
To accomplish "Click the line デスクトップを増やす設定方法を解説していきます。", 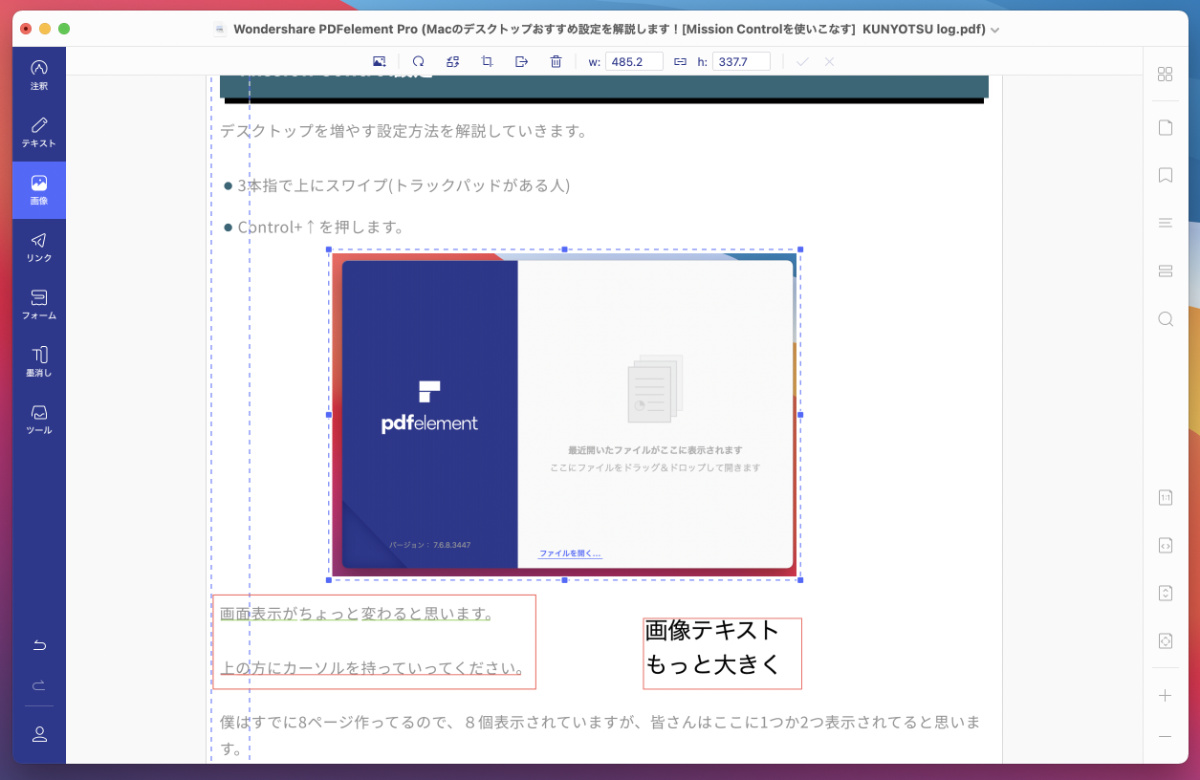I will coord(404,131).
